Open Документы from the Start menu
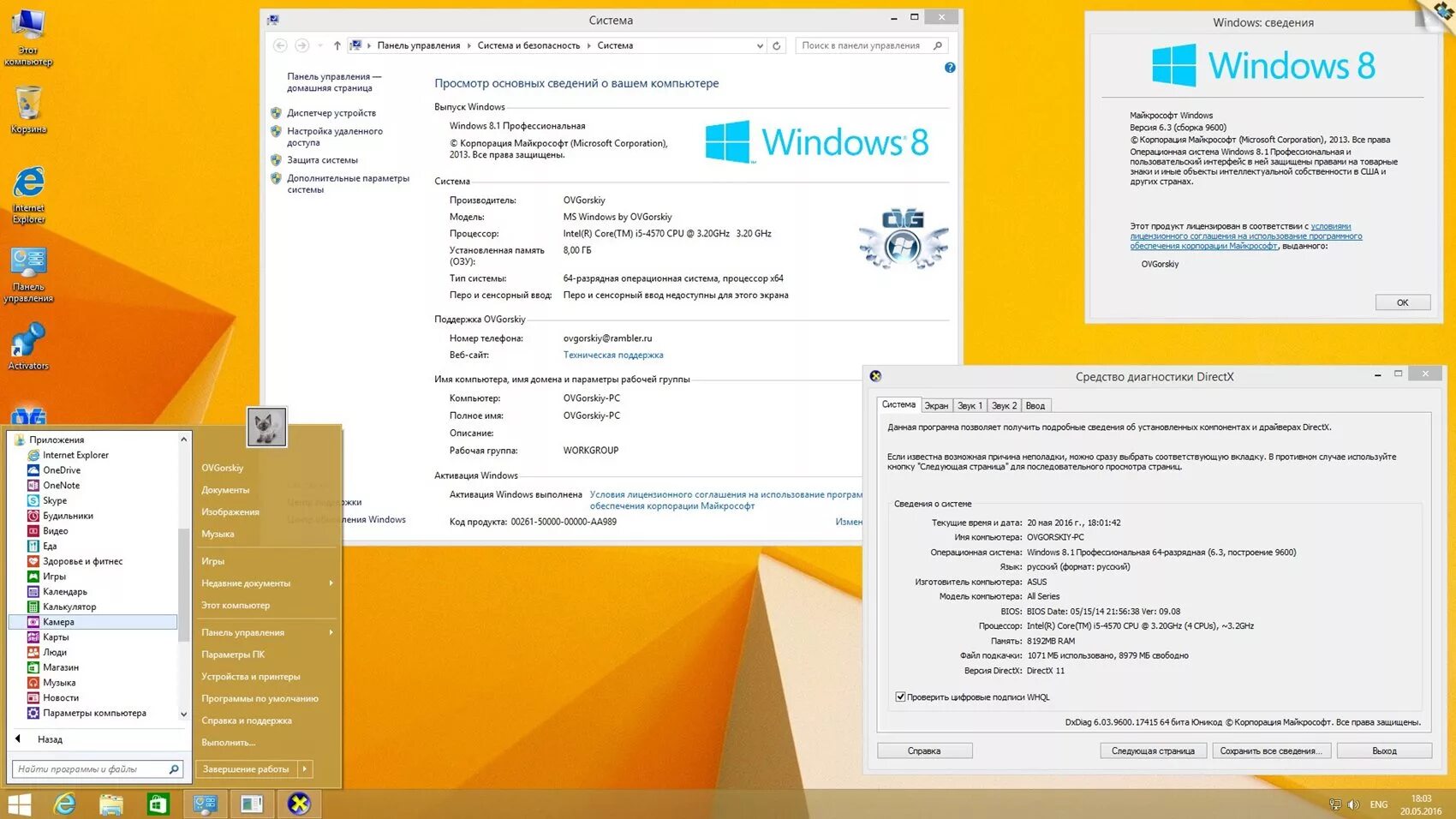The width and height of the screenshot is (1456, 819). coord(225,490)
